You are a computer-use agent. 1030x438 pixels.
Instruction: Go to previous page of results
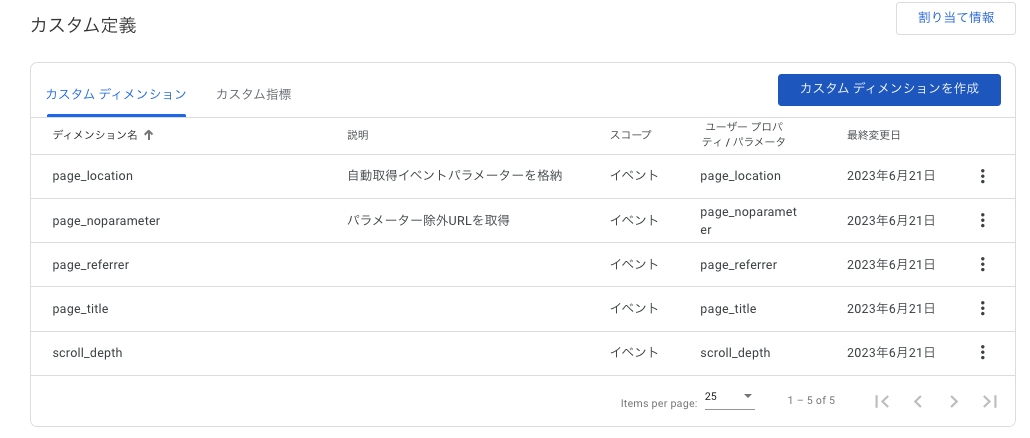point(918,401)
